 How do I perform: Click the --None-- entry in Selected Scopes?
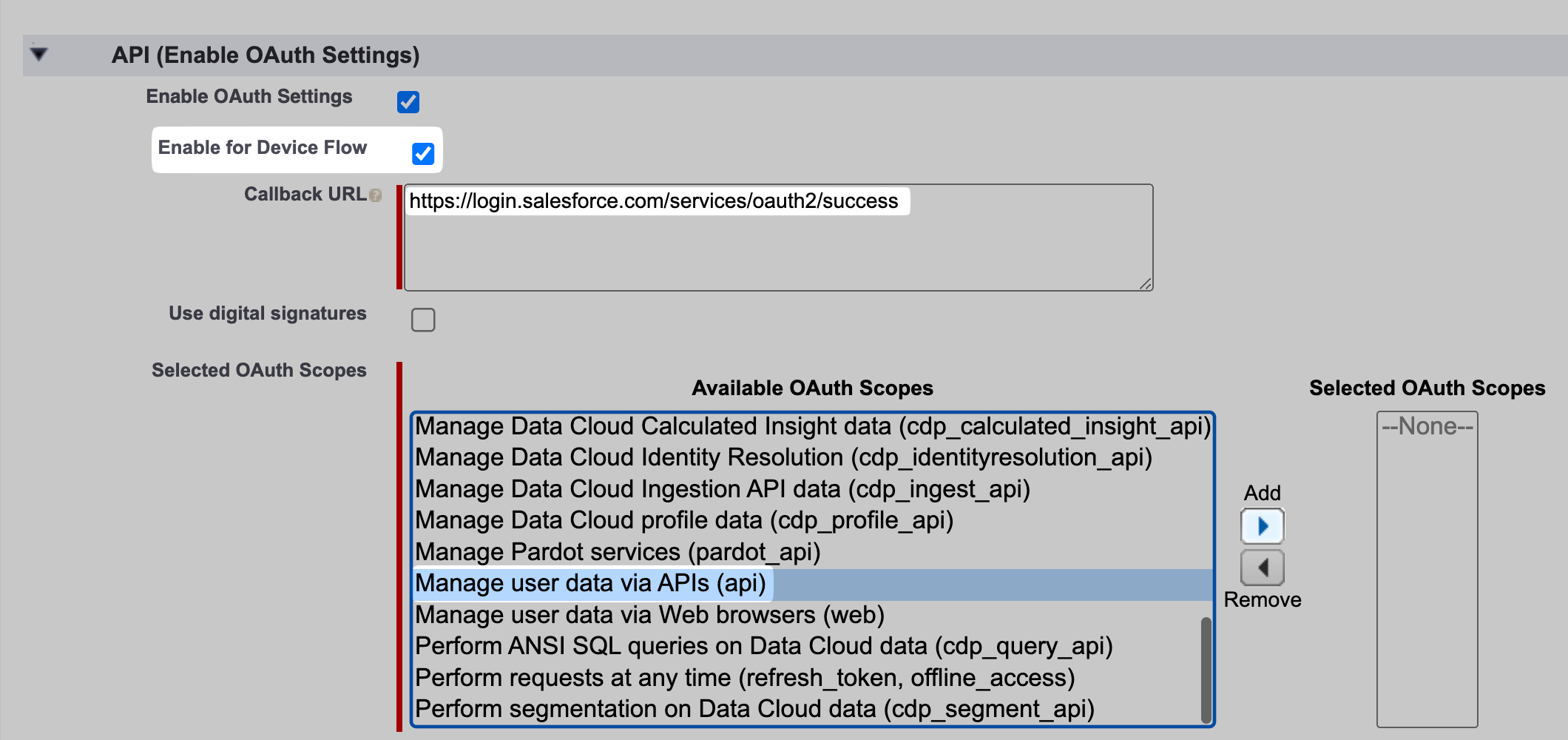(1427, 426)
